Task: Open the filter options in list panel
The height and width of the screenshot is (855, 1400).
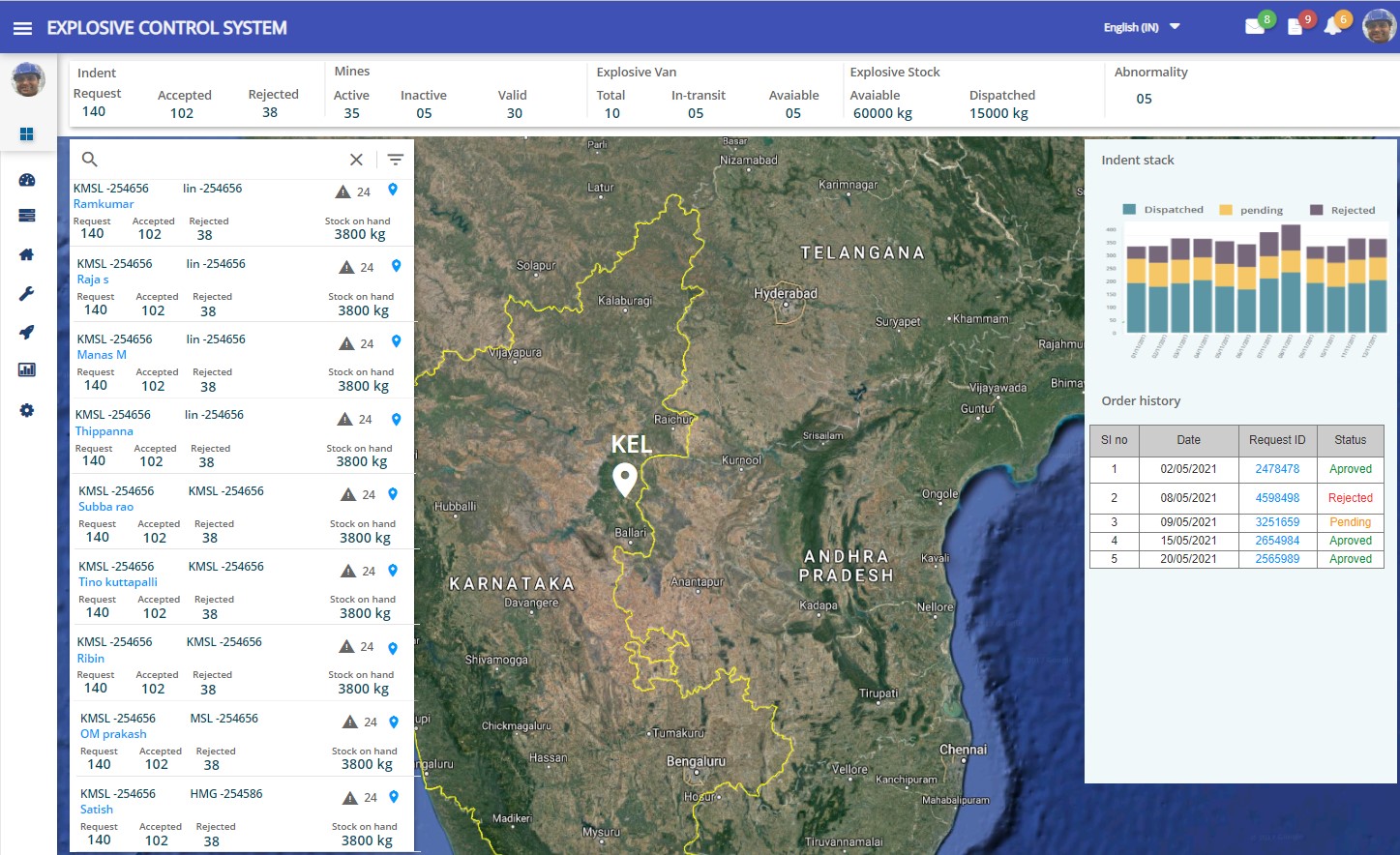Action: point(396,160)
